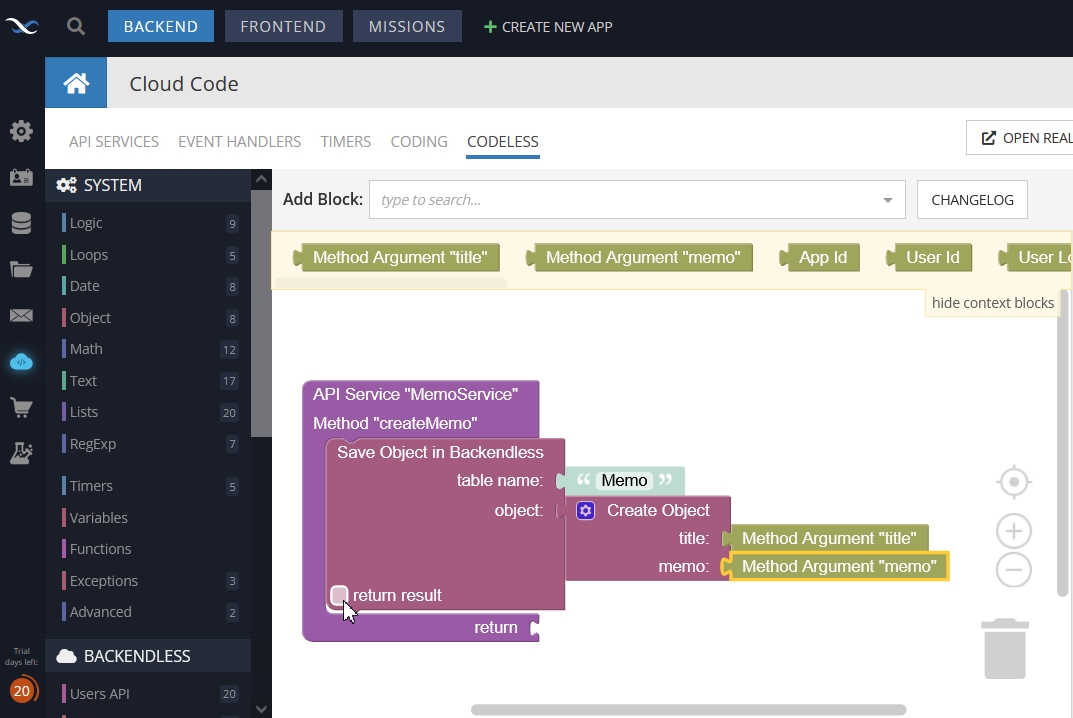Click the context blocks horizontal scrollbar
The width and height of the screenshot is (1073, 718).
(x=391, y=283)
